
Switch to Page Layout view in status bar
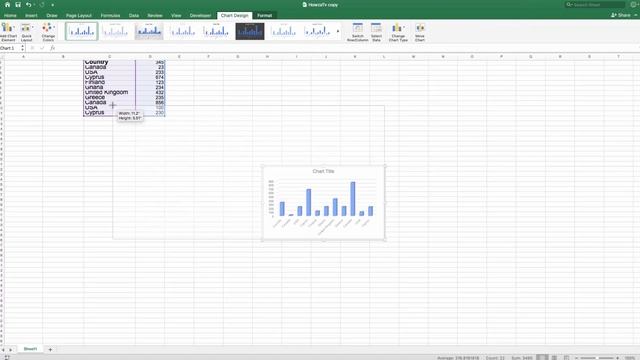point(554,358)
